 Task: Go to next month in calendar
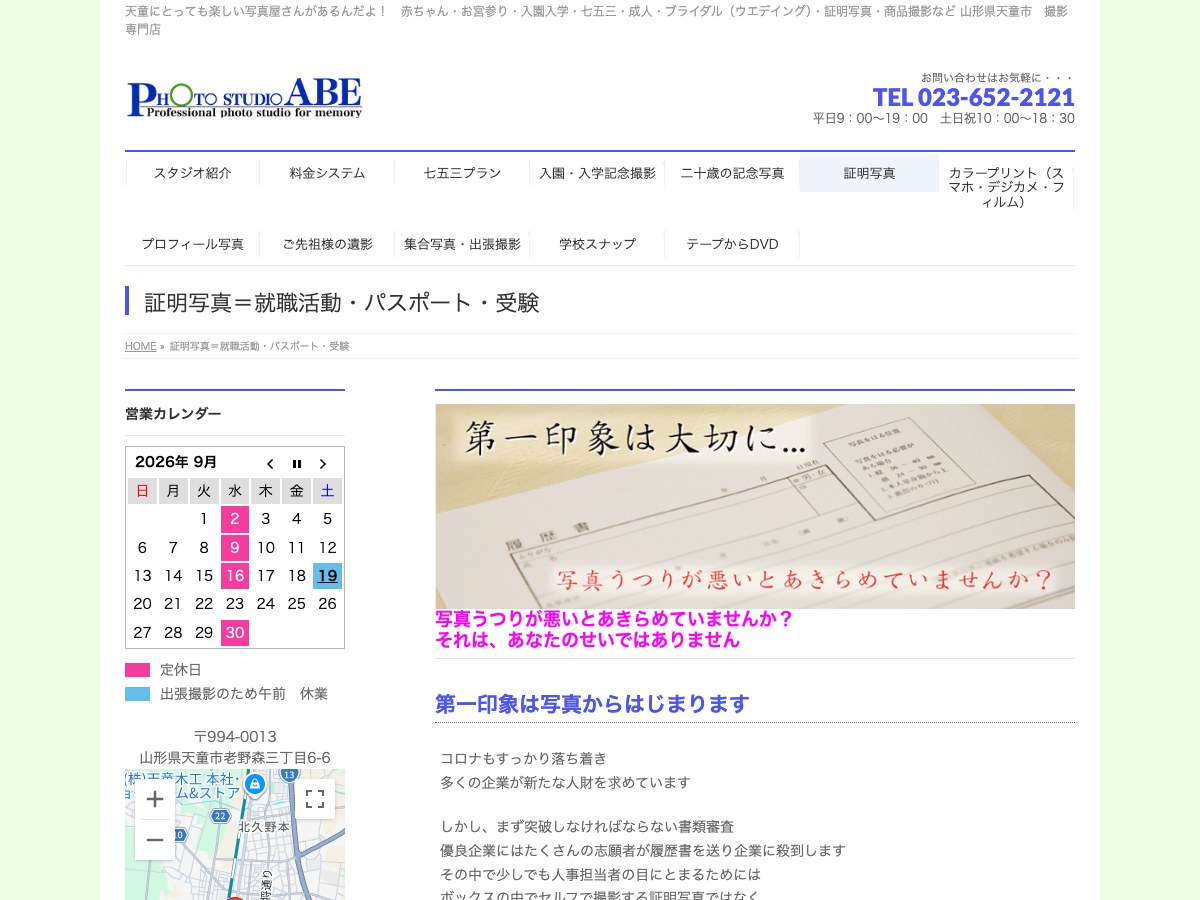pos(323,464)
